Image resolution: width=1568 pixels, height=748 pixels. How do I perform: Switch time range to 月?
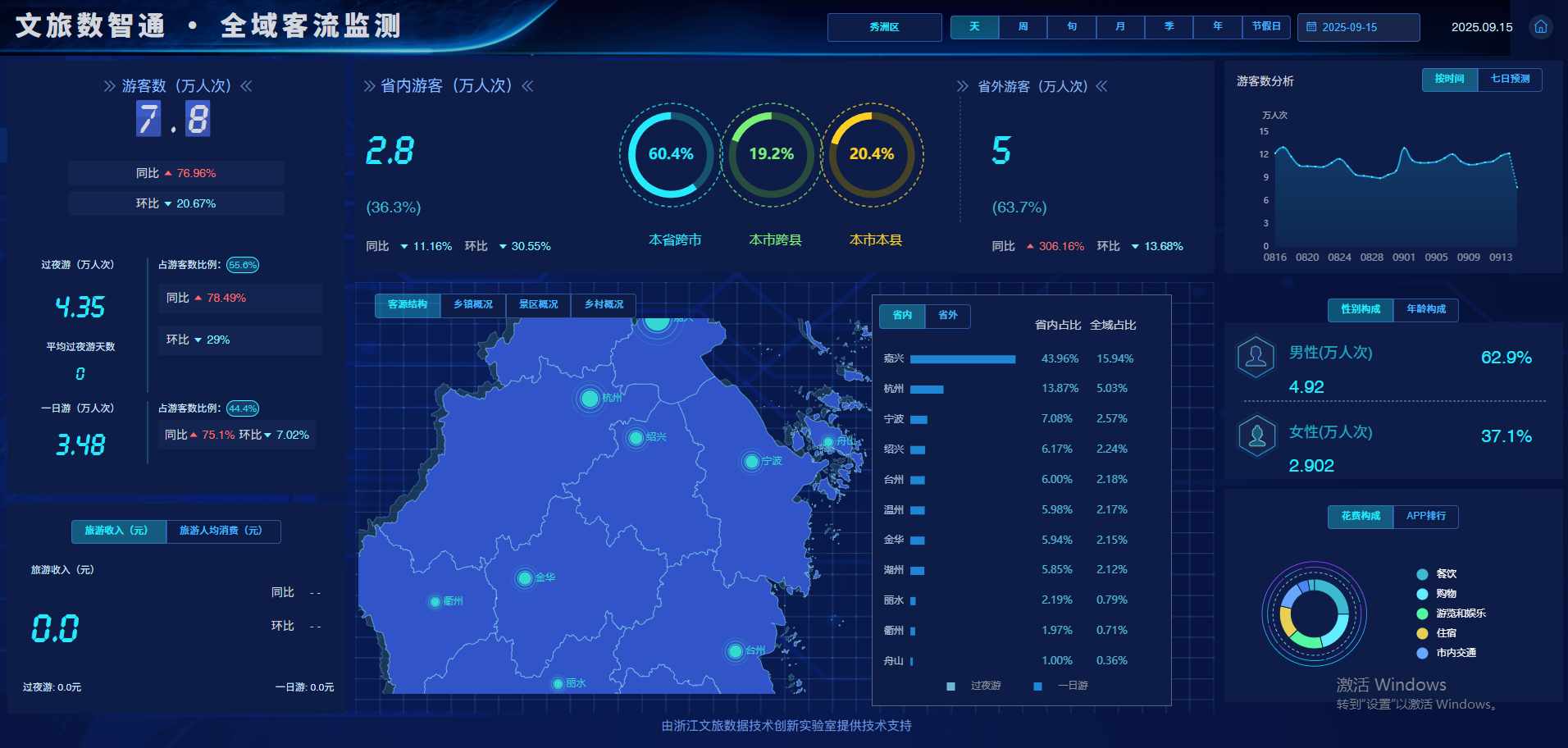[x=1120, y=27]
